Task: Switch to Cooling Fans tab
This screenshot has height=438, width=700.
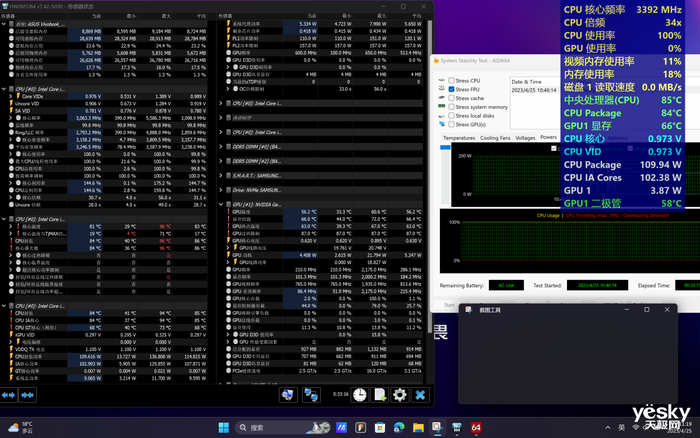Action: click(495, 138)
